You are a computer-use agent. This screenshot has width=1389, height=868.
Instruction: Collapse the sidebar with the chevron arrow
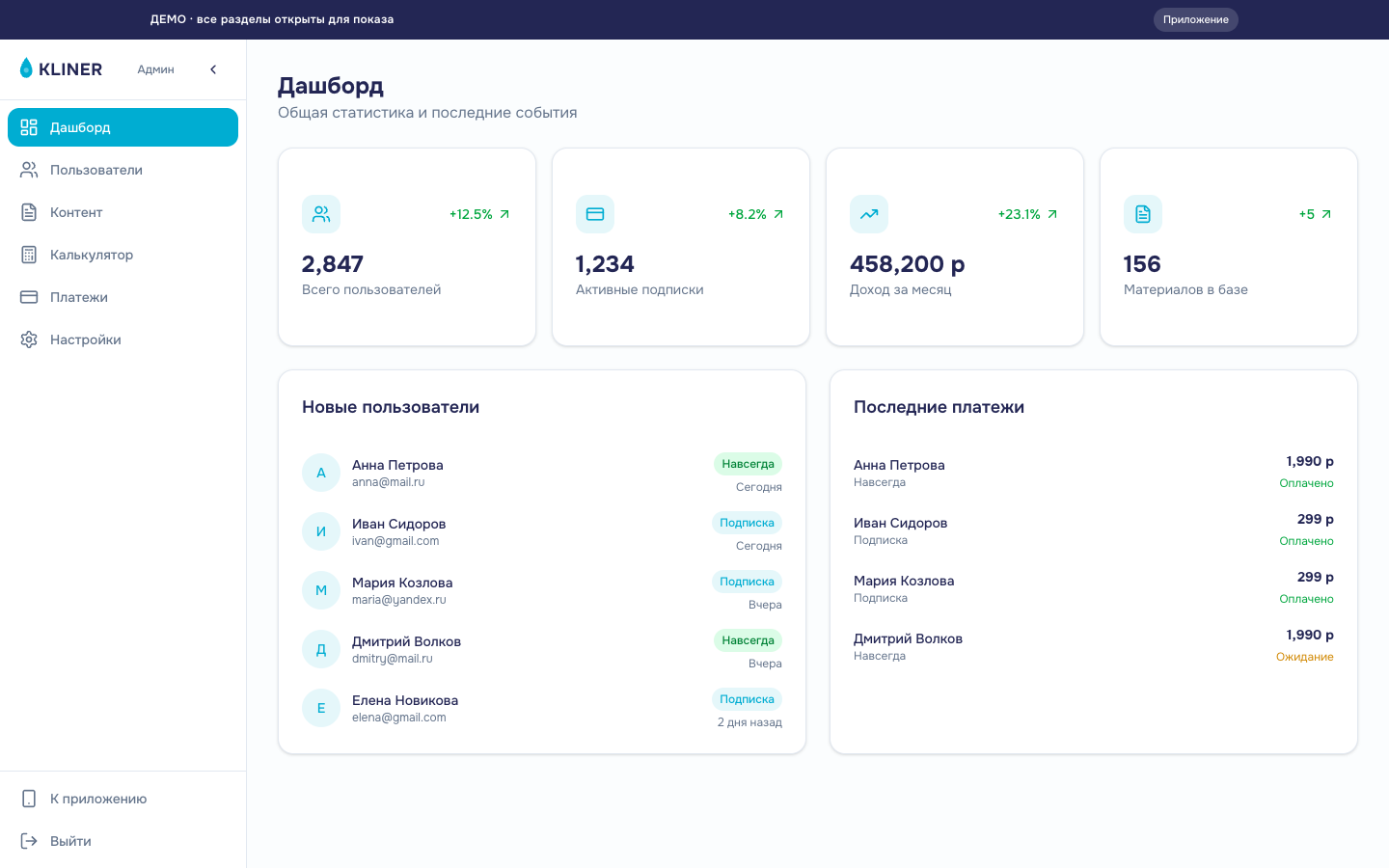point(213,69)
